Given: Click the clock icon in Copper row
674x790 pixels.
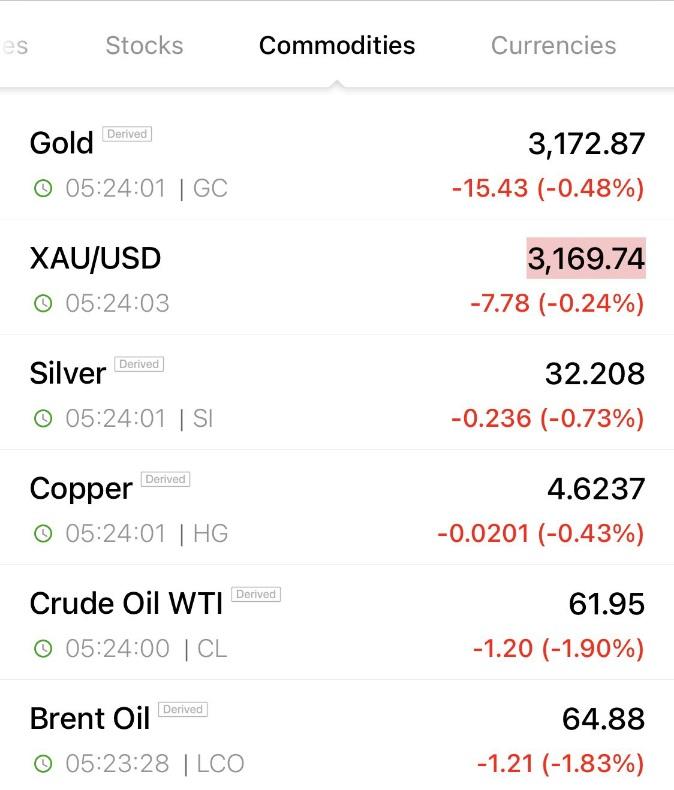Looking at the screenshot, I should click(x=43, y=533).
